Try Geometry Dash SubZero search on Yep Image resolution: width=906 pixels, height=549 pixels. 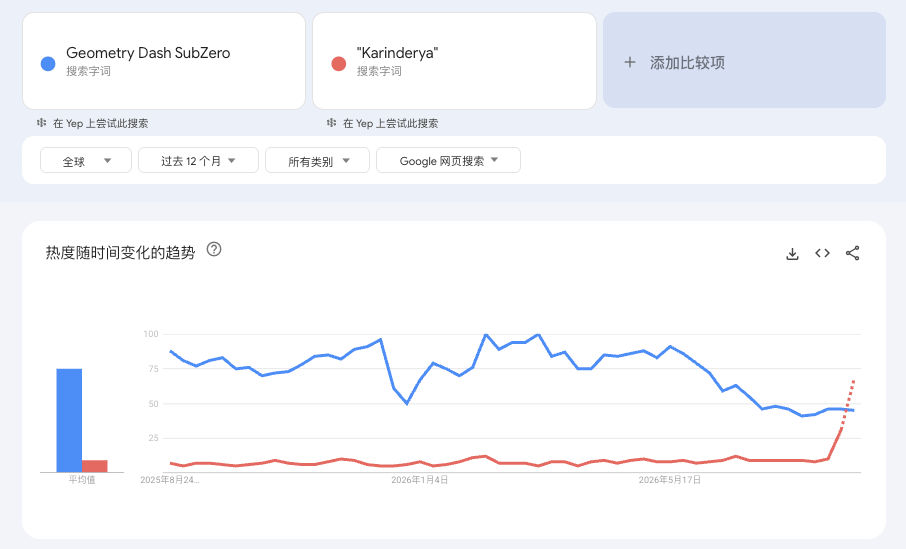[101, 123]
